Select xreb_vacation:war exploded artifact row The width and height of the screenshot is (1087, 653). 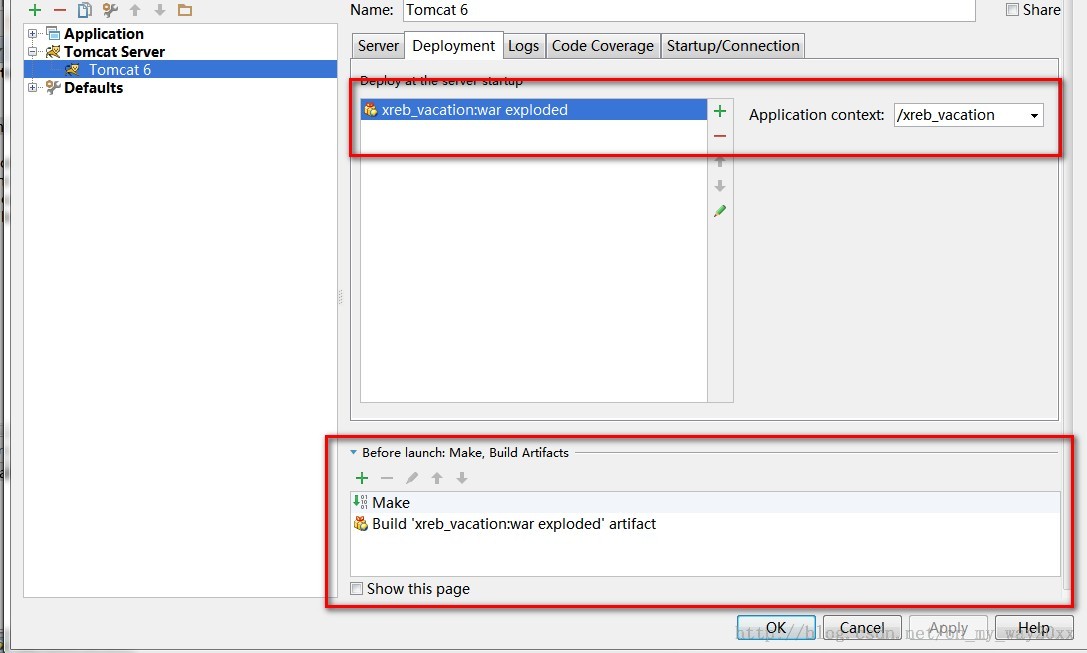click(x=534, y=110)
